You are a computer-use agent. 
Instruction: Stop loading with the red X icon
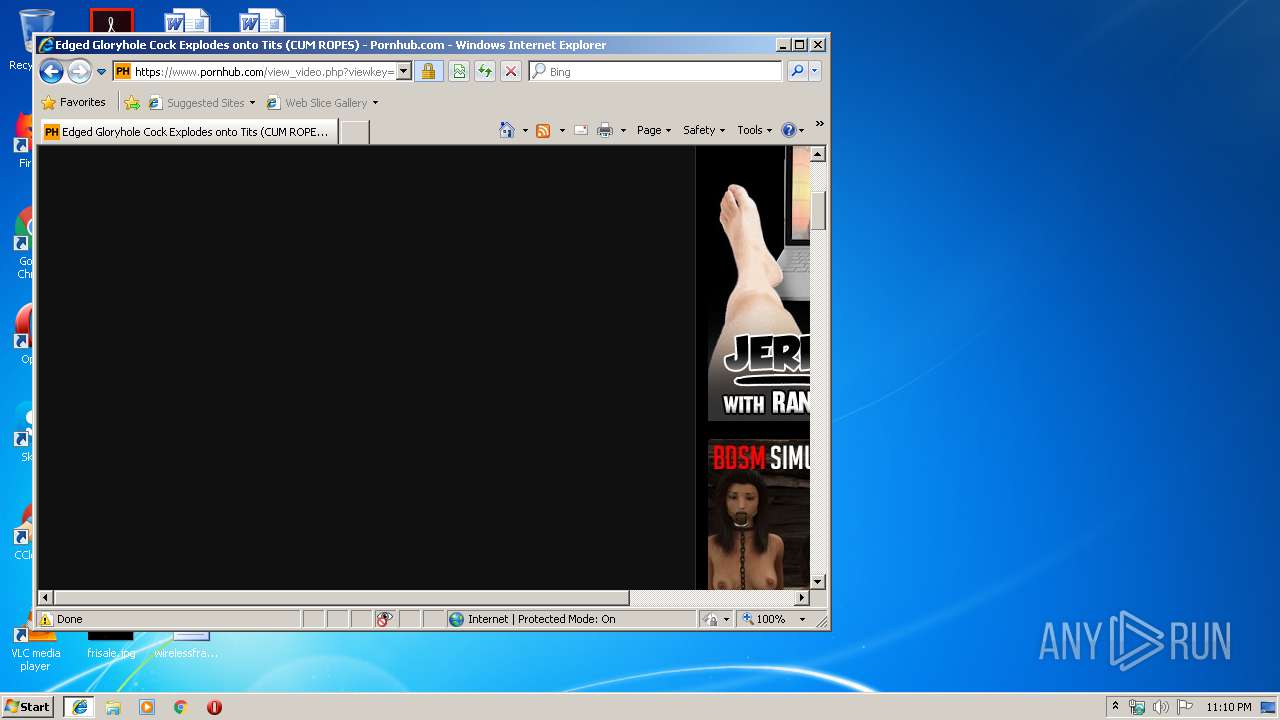(511, 71)
